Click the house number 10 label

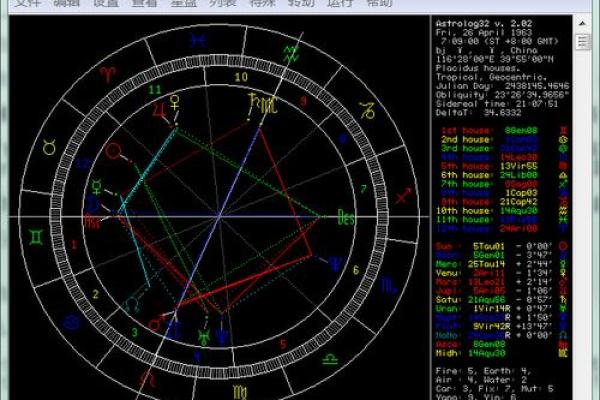tap(241, 77)
